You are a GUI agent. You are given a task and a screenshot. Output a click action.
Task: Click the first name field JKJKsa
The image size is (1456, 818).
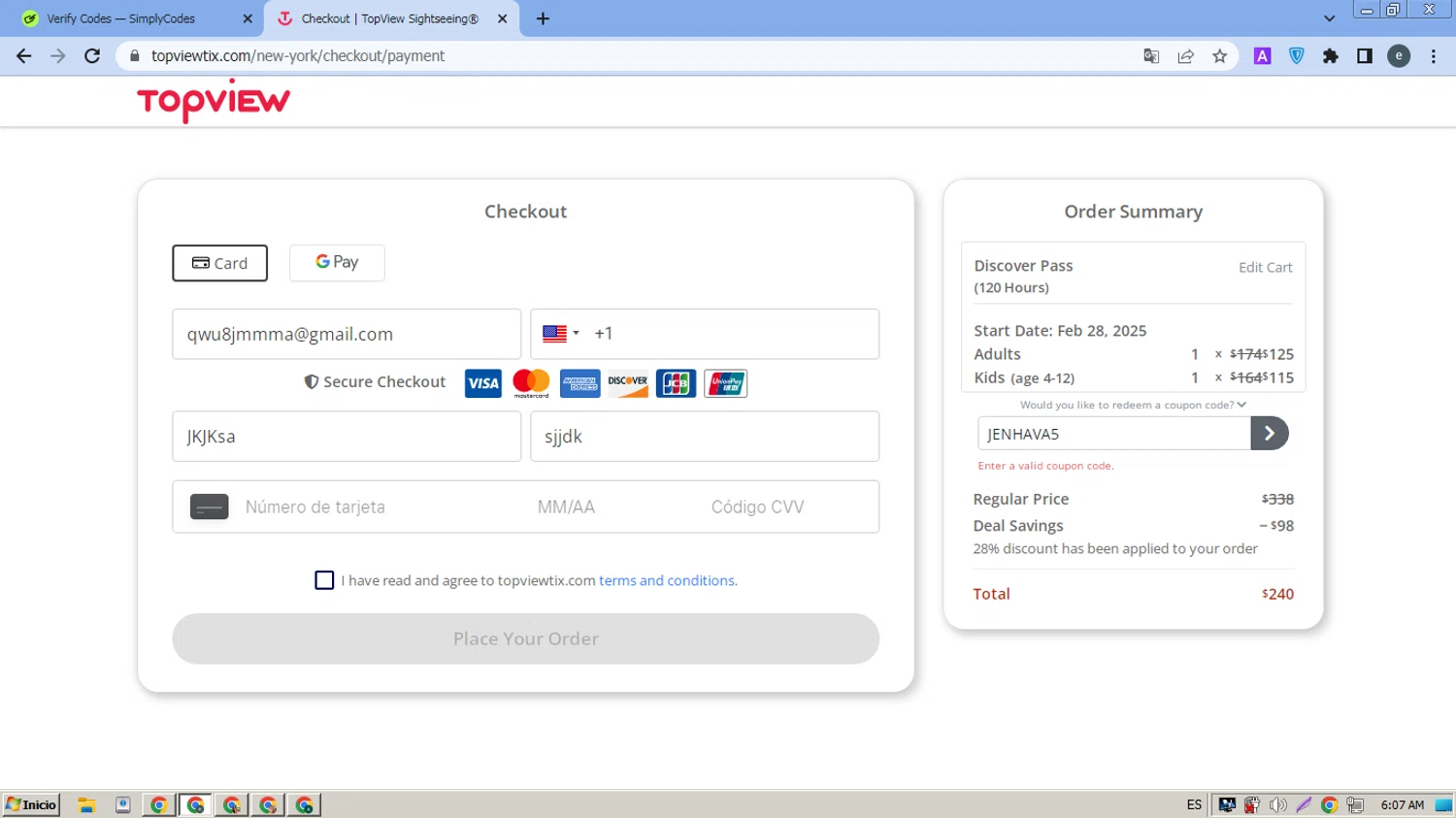pyautogui.click(x=347, y=437)
